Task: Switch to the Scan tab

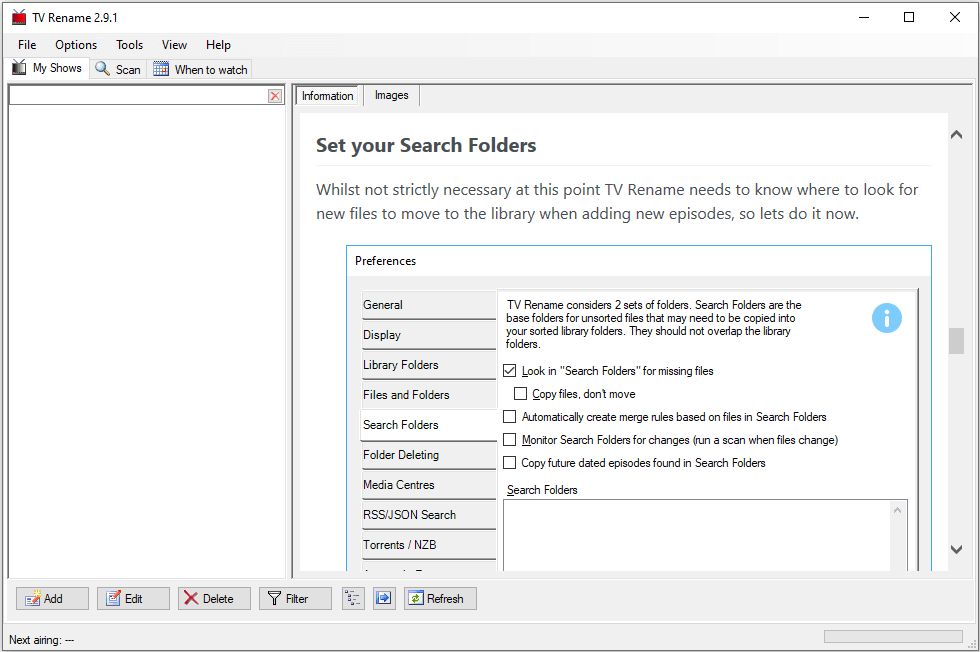Action: (x=118, y=69)
